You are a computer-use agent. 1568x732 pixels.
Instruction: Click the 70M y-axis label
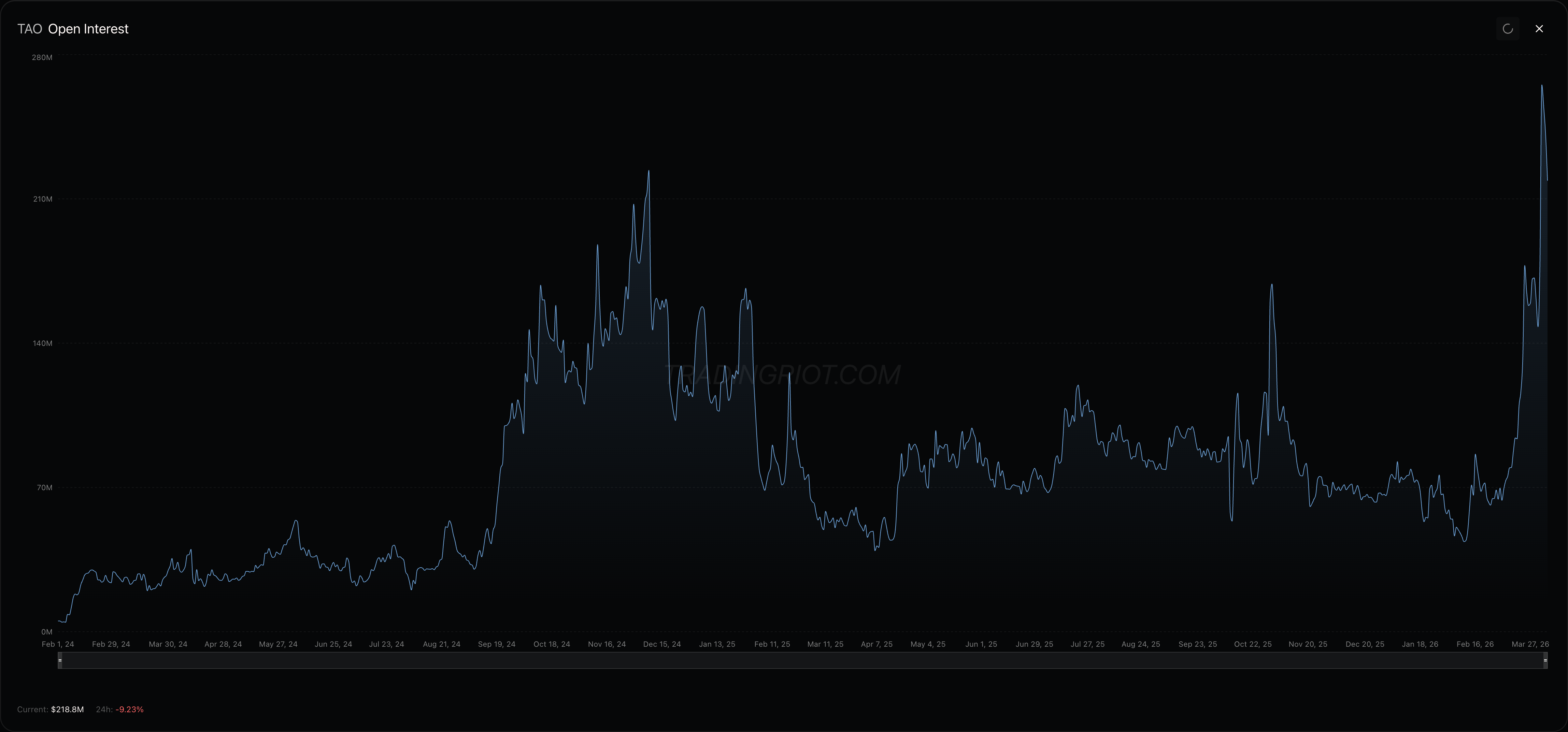pos(44,487)
